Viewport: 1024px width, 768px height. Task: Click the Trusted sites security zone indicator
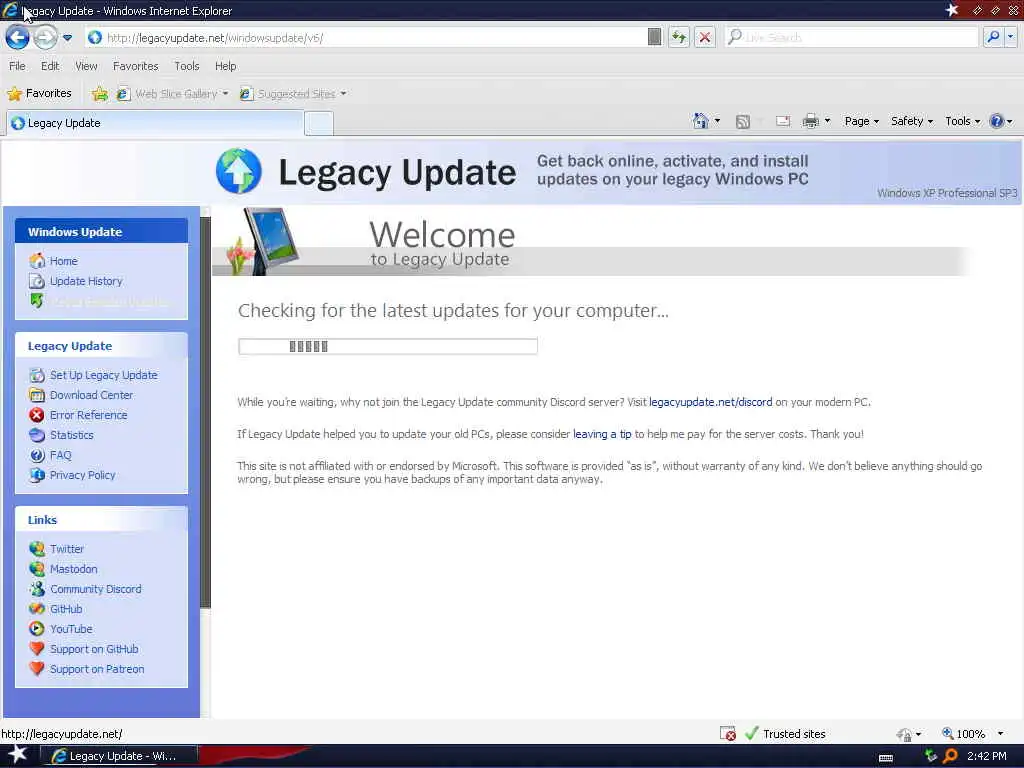(x=786, y=734)
